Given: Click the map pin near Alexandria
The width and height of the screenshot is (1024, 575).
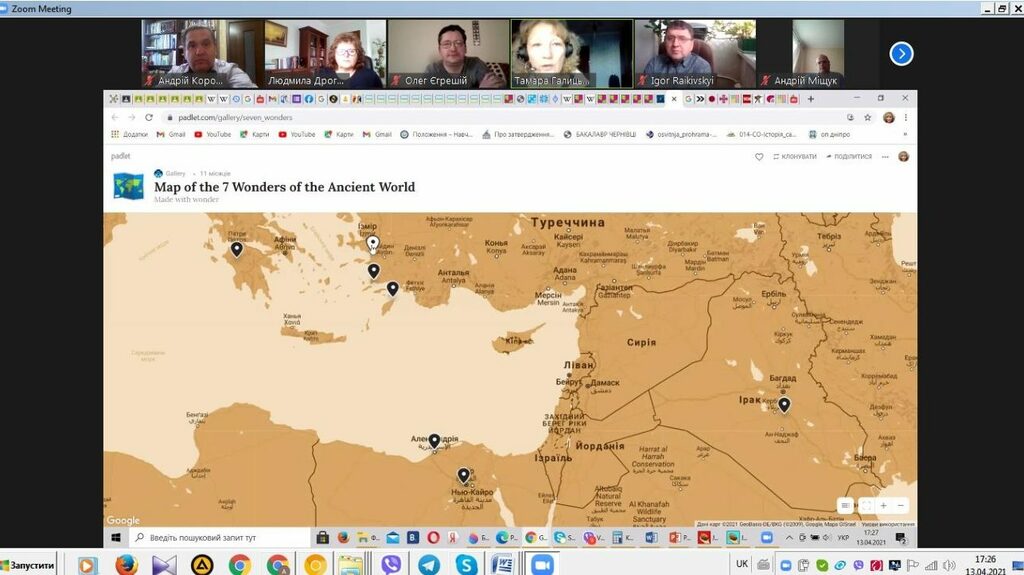Looking at the screenshot, I should pos(434,440).
